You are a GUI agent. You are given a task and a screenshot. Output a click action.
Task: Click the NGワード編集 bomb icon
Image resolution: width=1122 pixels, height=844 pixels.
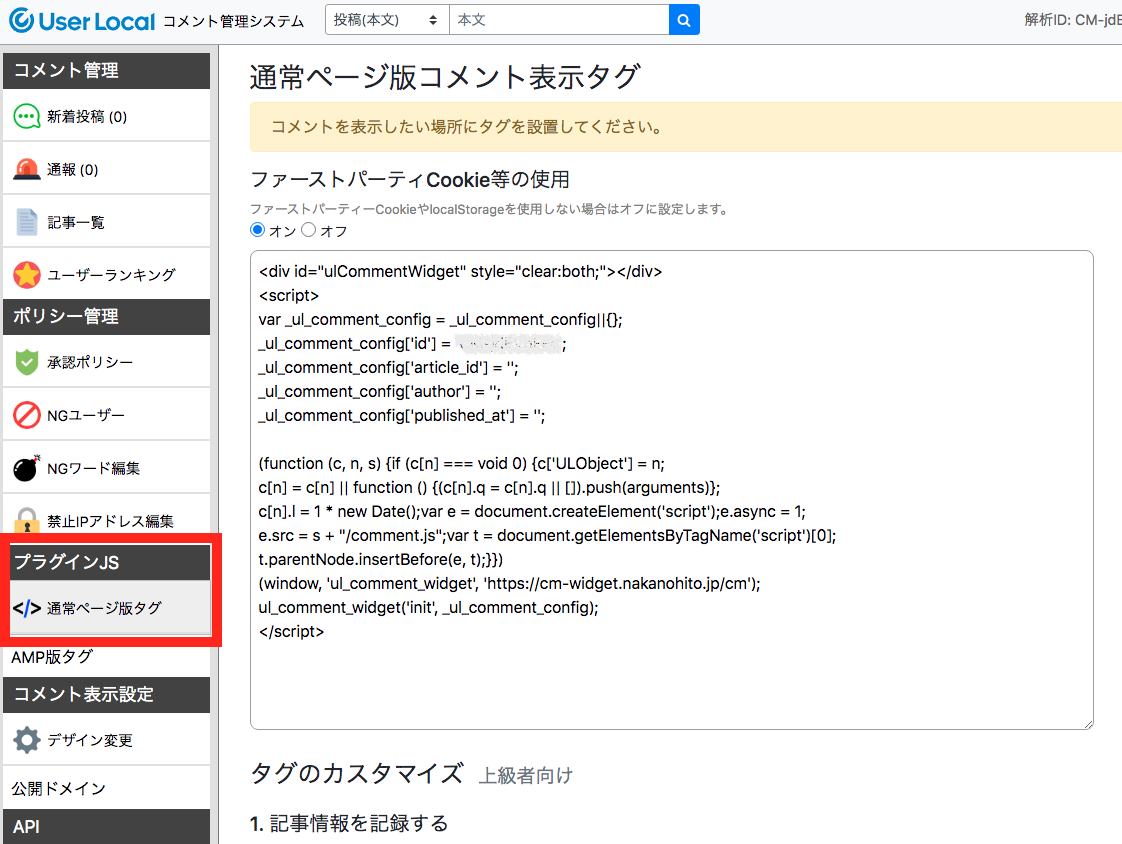pos(26,468)
